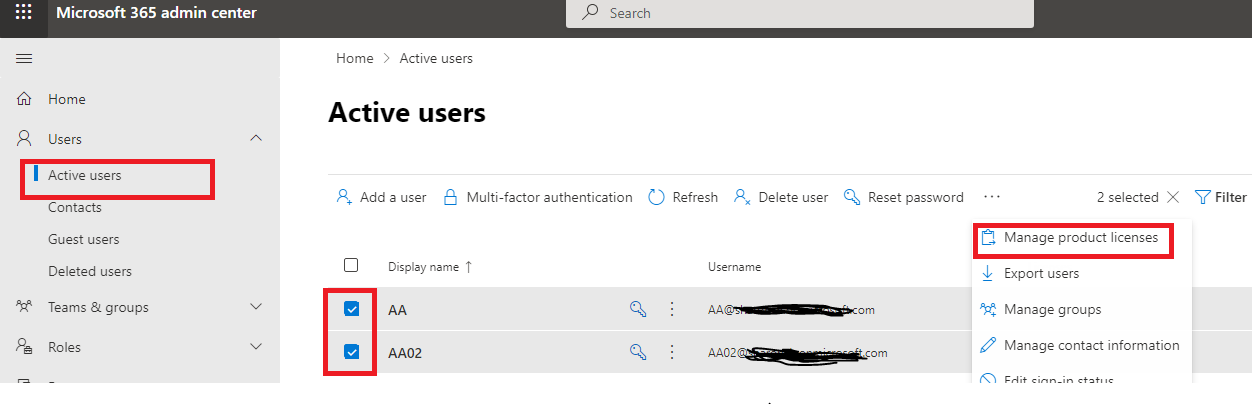1252x404 pixels.
Task: Open Guest users in sidebar
Action: [84, 239]
